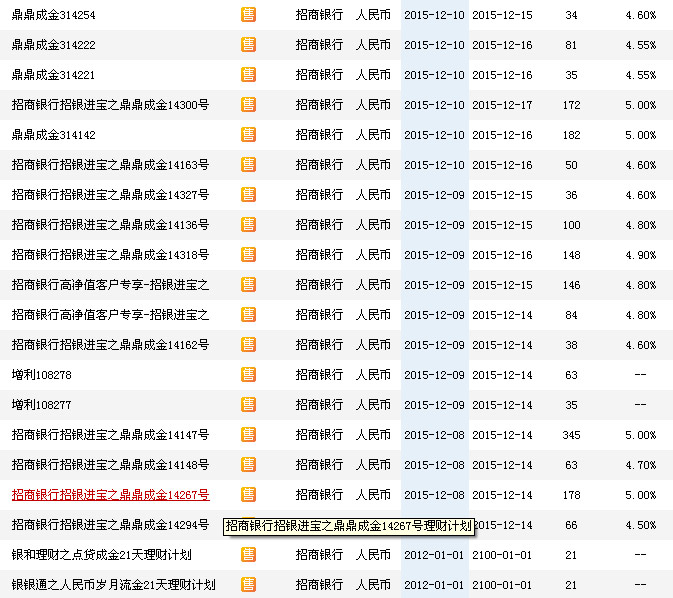Open 招商银行招银进宝之鼎鼎成金14136号
The width and height of the screenshot is (673, 598).
tap(110, 225)
